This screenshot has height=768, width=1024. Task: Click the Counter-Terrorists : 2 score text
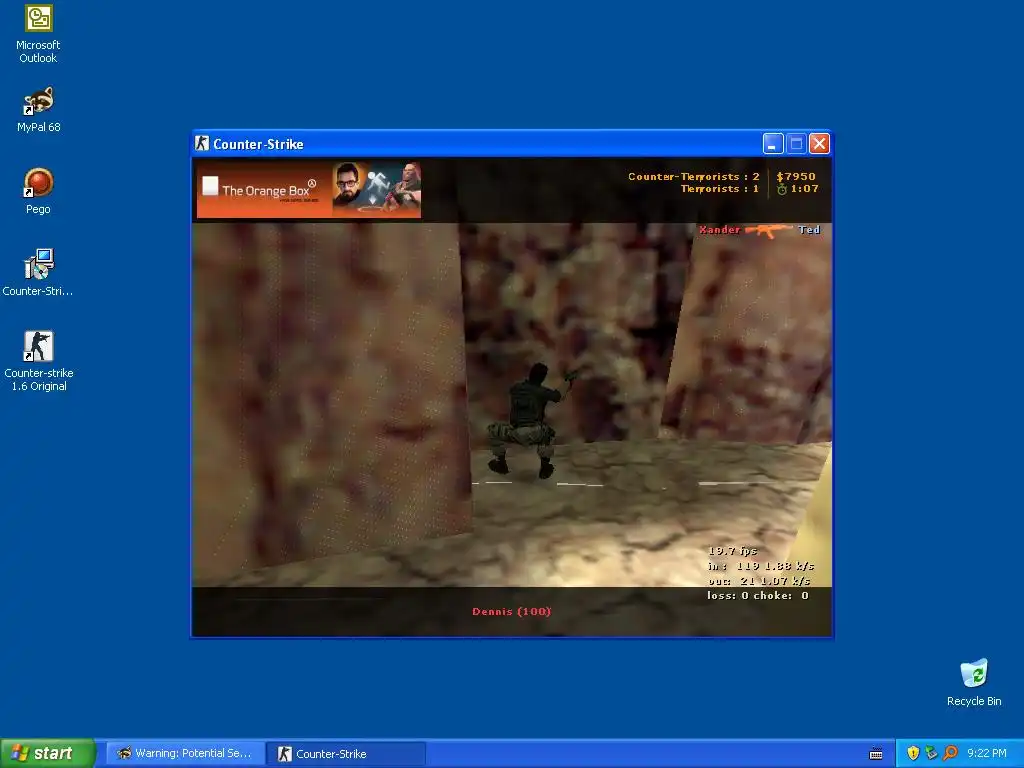click(x=694, y=176)
